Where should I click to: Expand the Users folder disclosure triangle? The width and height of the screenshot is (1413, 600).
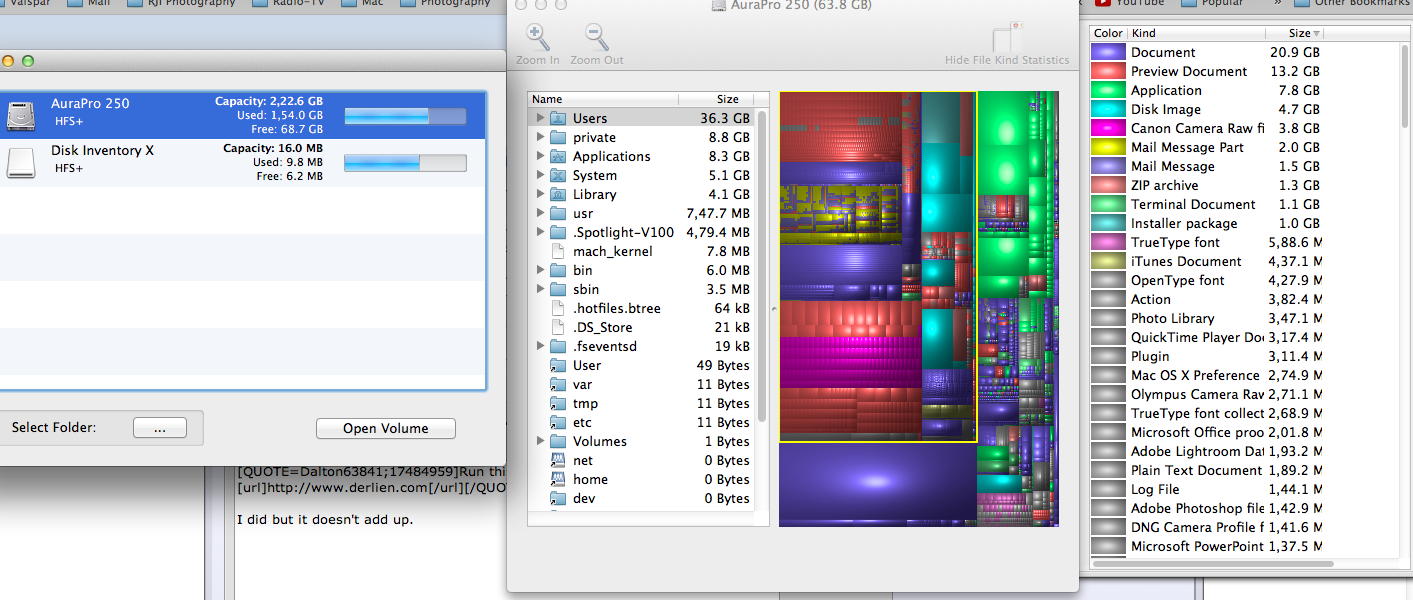coord(541,118)
